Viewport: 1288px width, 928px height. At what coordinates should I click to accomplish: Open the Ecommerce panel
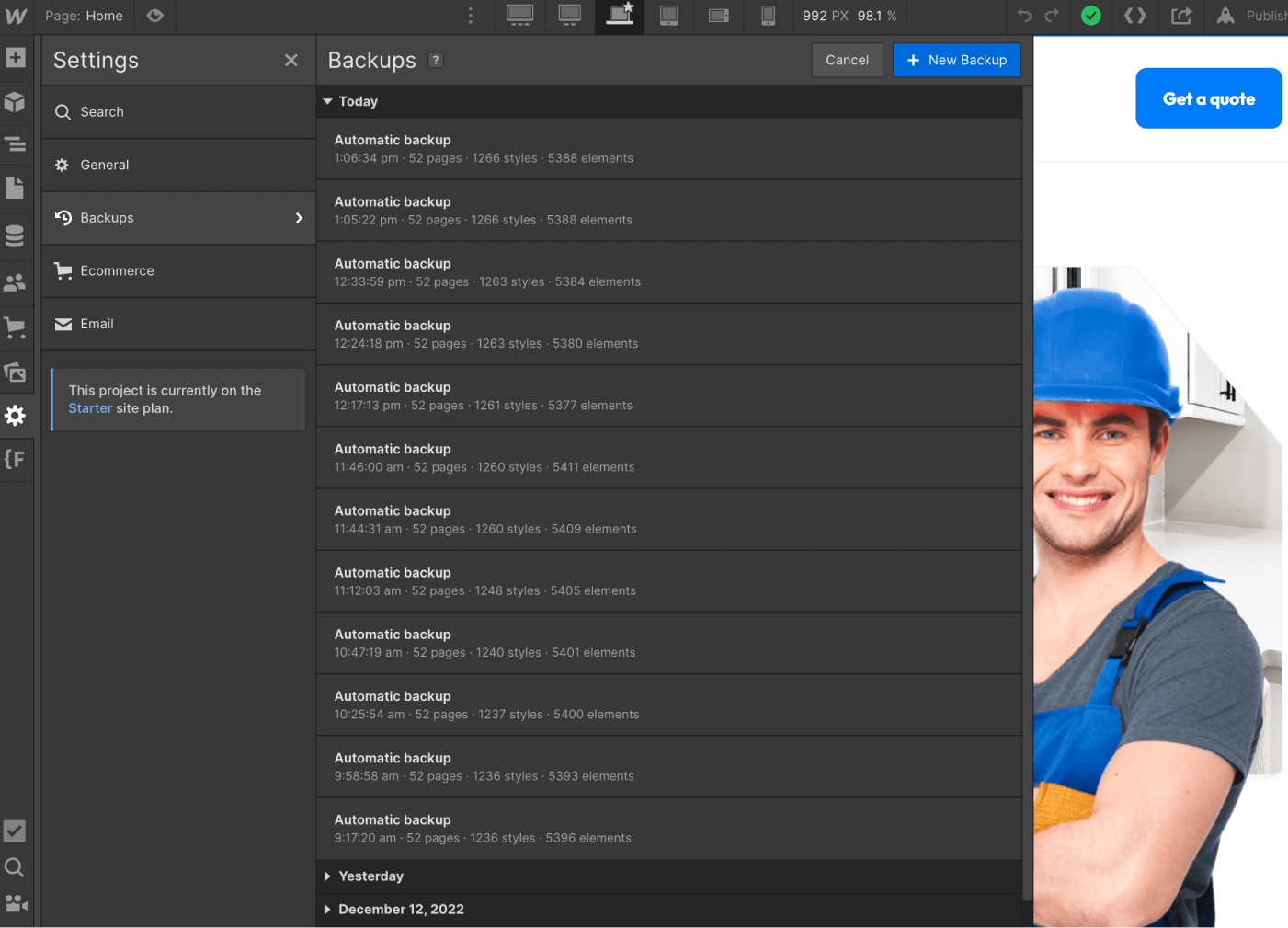pyautogui.click(x=15, y=327)
